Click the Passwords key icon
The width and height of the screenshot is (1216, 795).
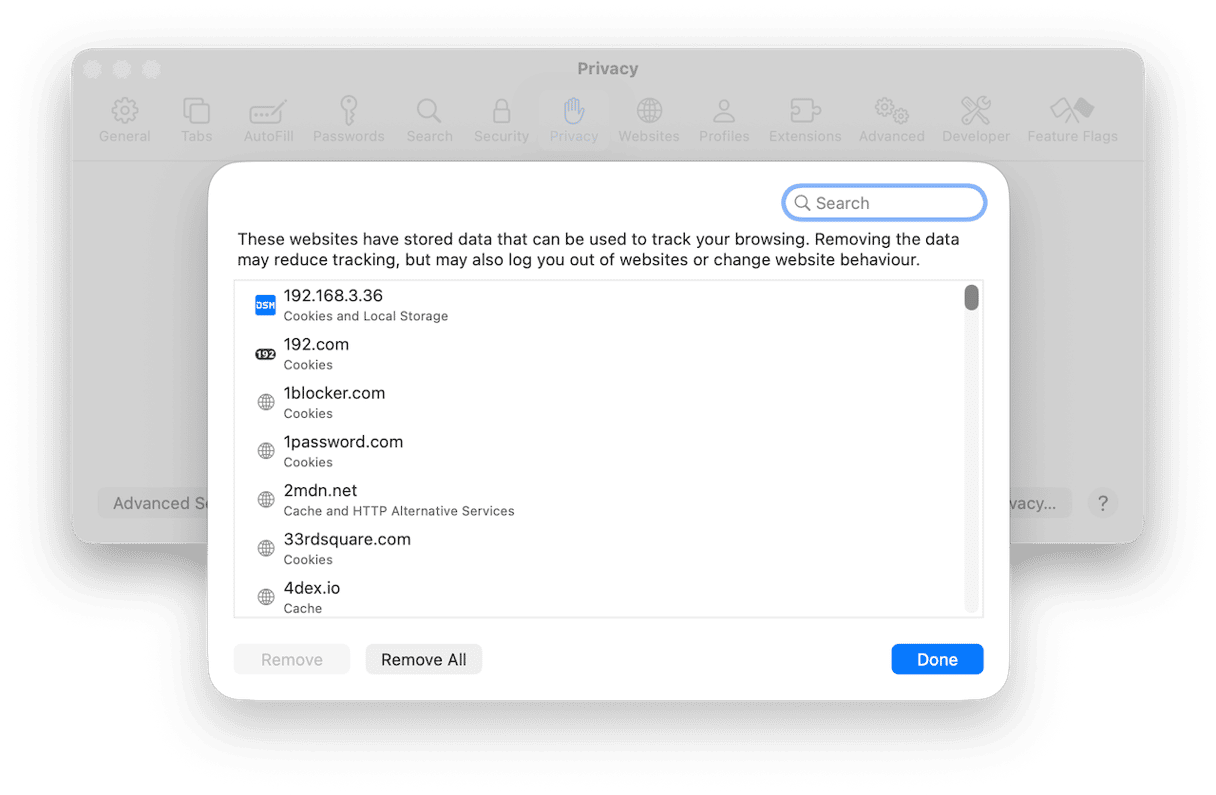(348, 111)
